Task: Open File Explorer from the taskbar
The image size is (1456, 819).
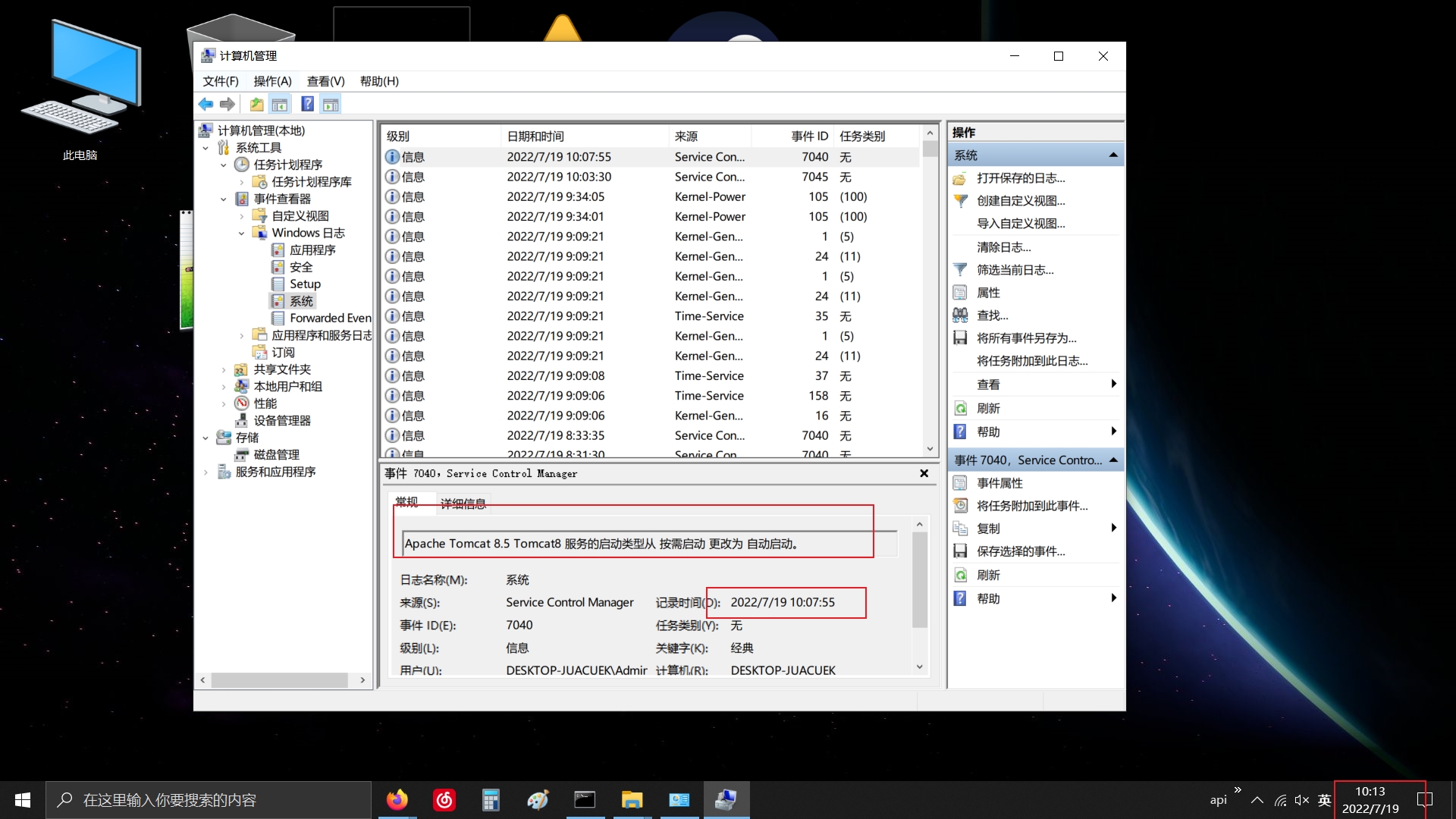Action: coord(632,800)
